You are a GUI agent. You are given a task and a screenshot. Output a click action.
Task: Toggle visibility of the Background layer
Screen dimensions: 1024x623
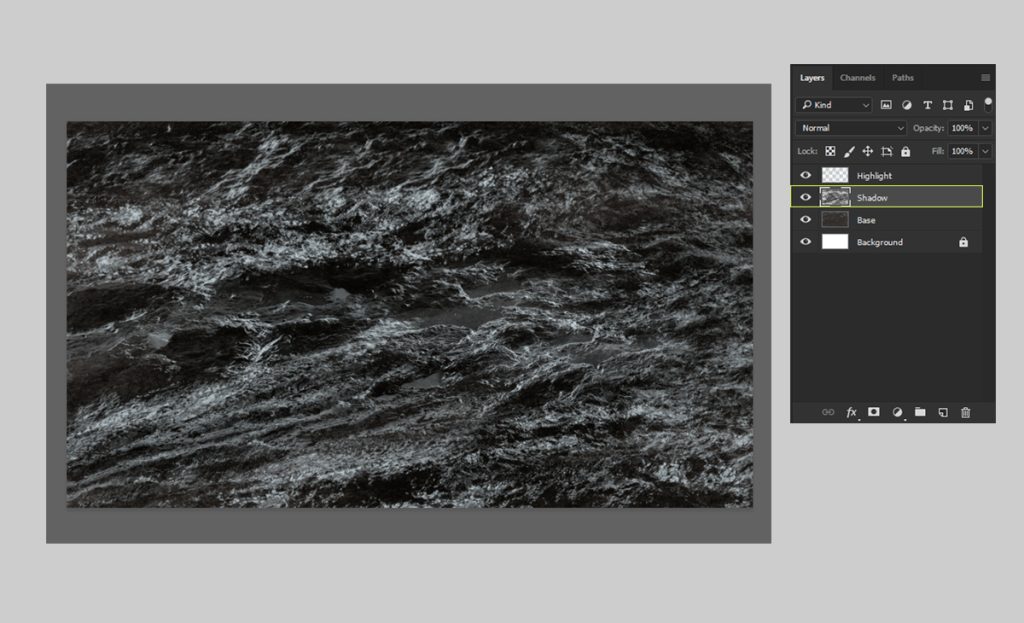(x=806, y=242)
